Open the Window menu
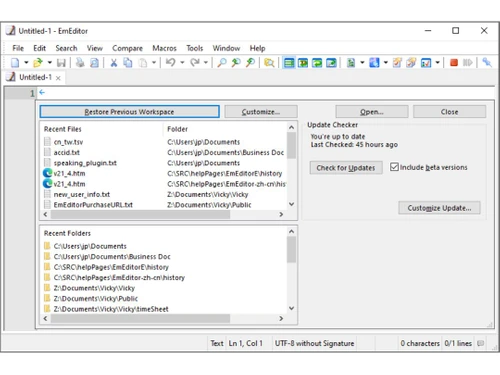This screenshot has width=500, height=375. click(x=226, y=48)
